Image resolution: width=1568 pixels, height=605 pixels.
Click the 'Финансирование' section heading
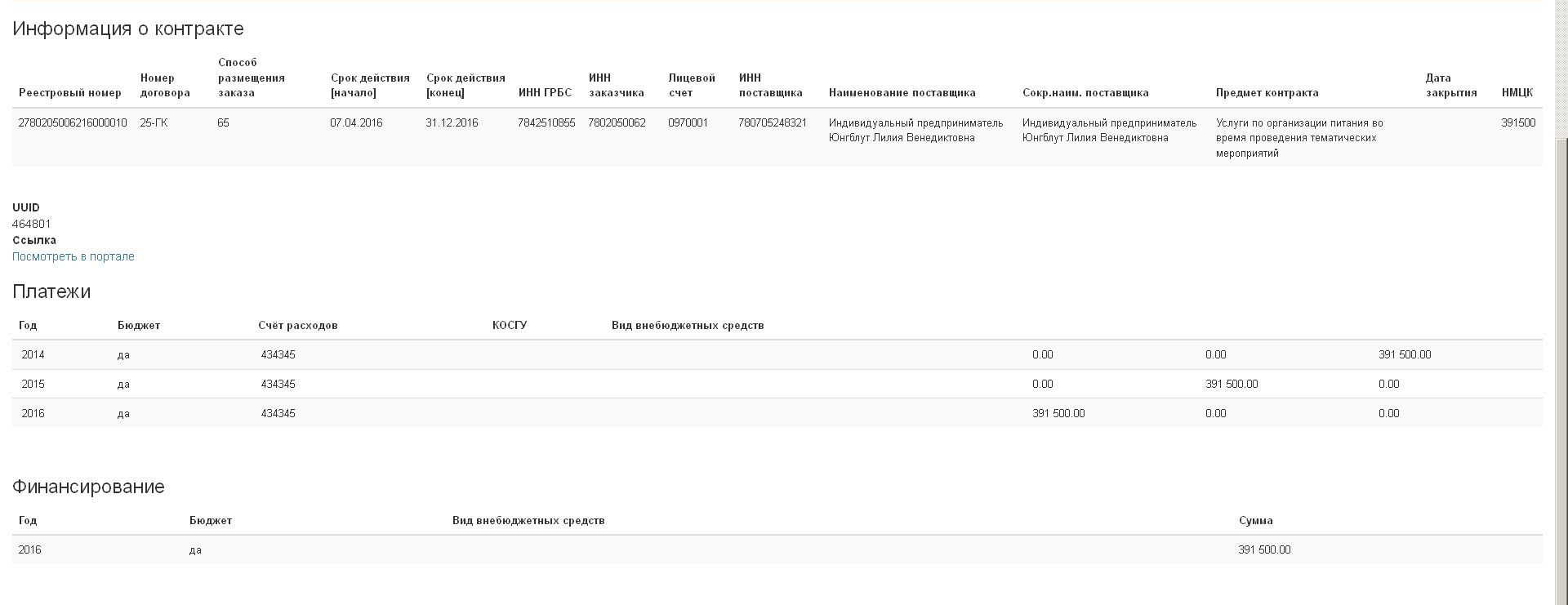tap(88, 487)
